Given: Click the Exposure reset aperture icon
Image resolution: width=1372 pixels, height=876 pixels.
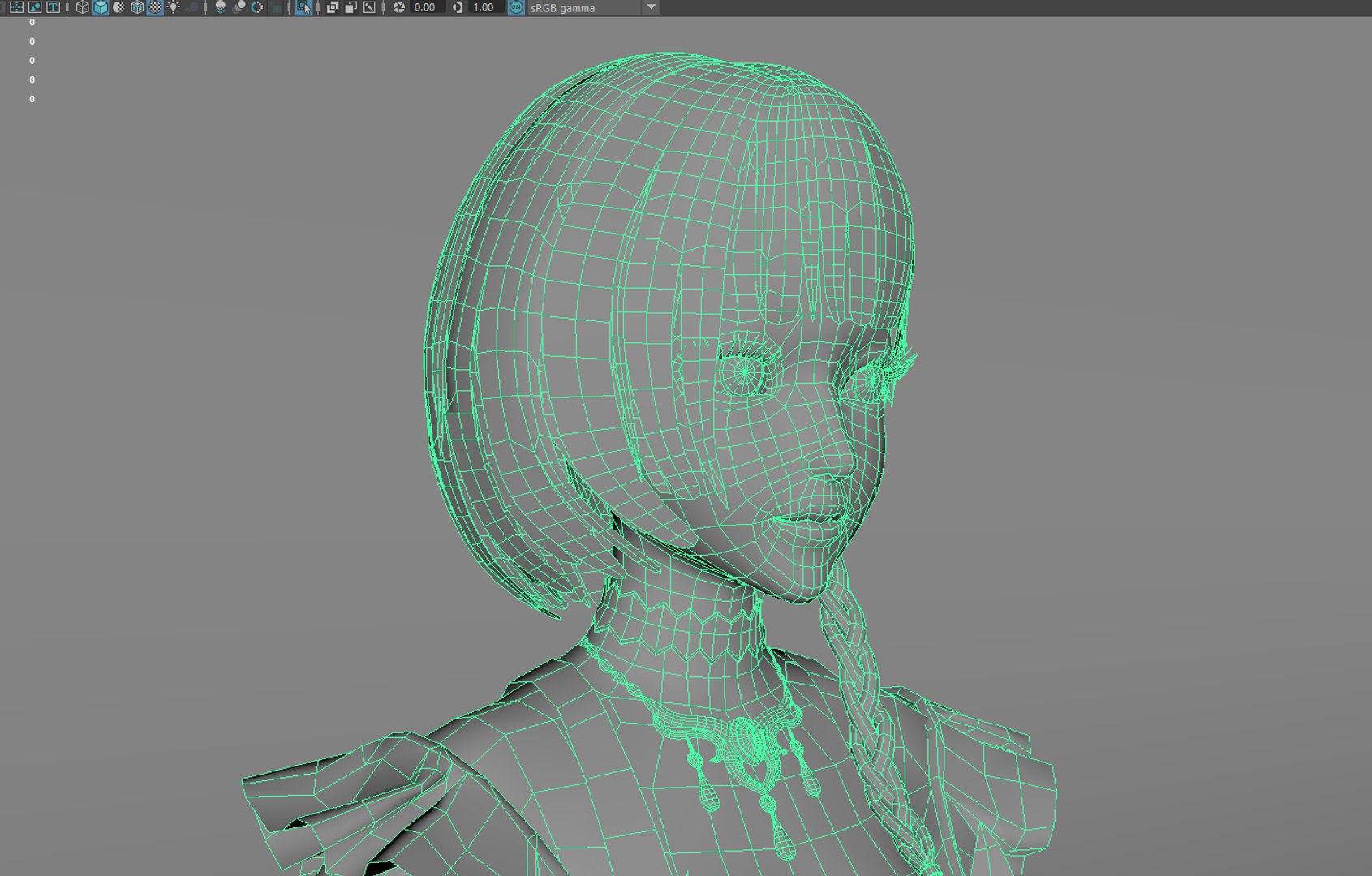Looking at the screenshot, I should click(399, 7).
